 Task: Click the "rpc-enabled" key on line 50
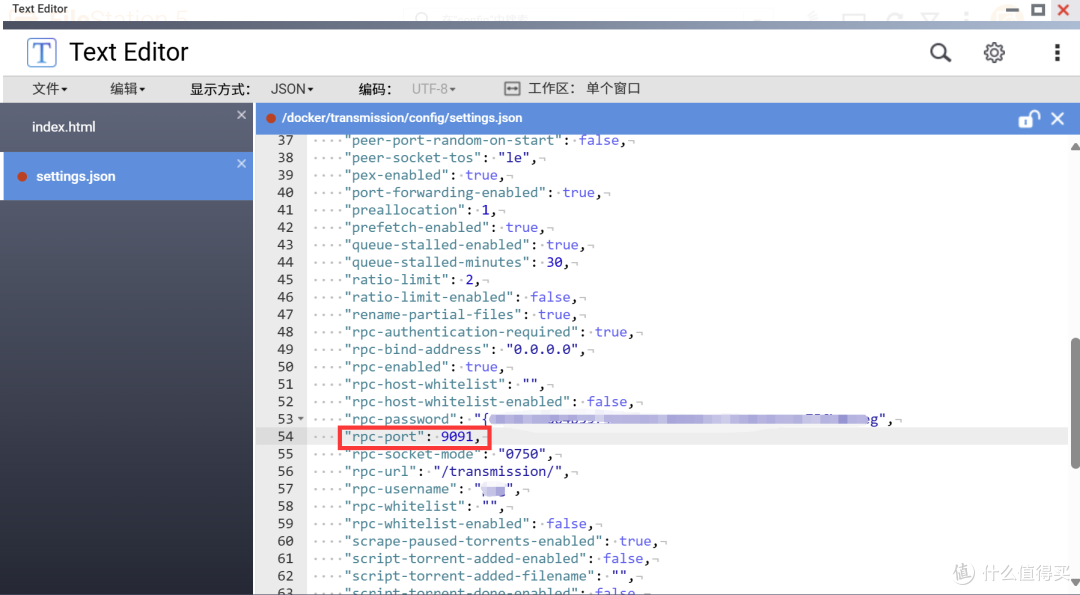click(x=397, y=367)
